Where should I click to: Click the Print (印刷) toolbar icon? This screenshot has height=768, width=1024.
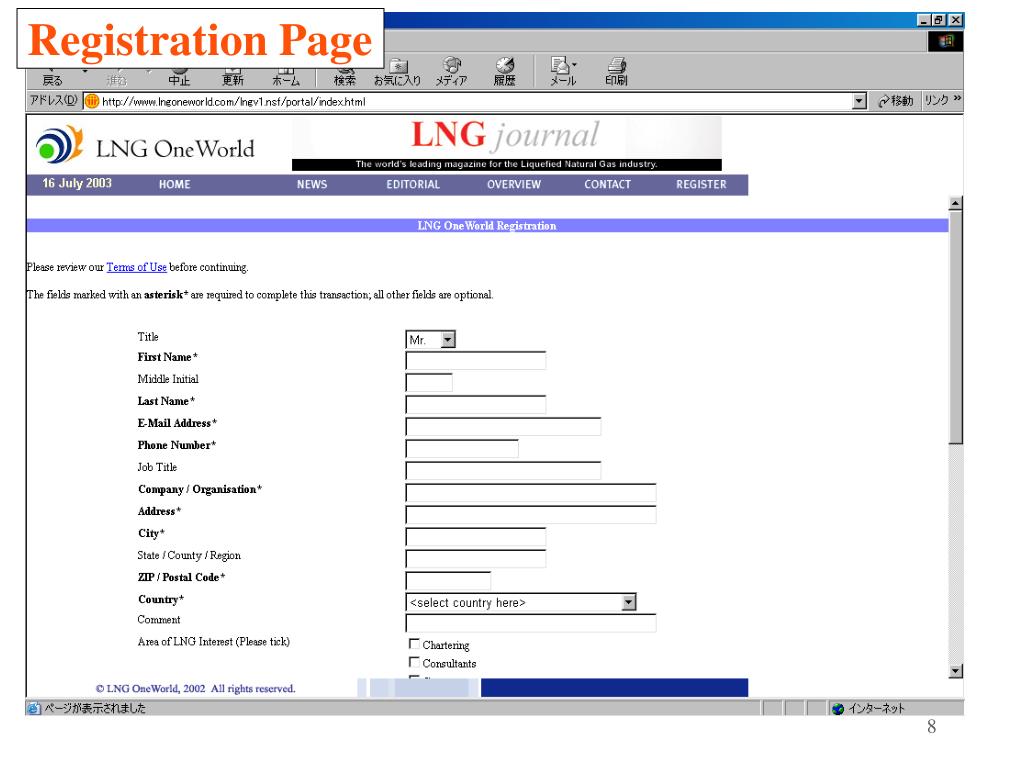tap(616, 72)
